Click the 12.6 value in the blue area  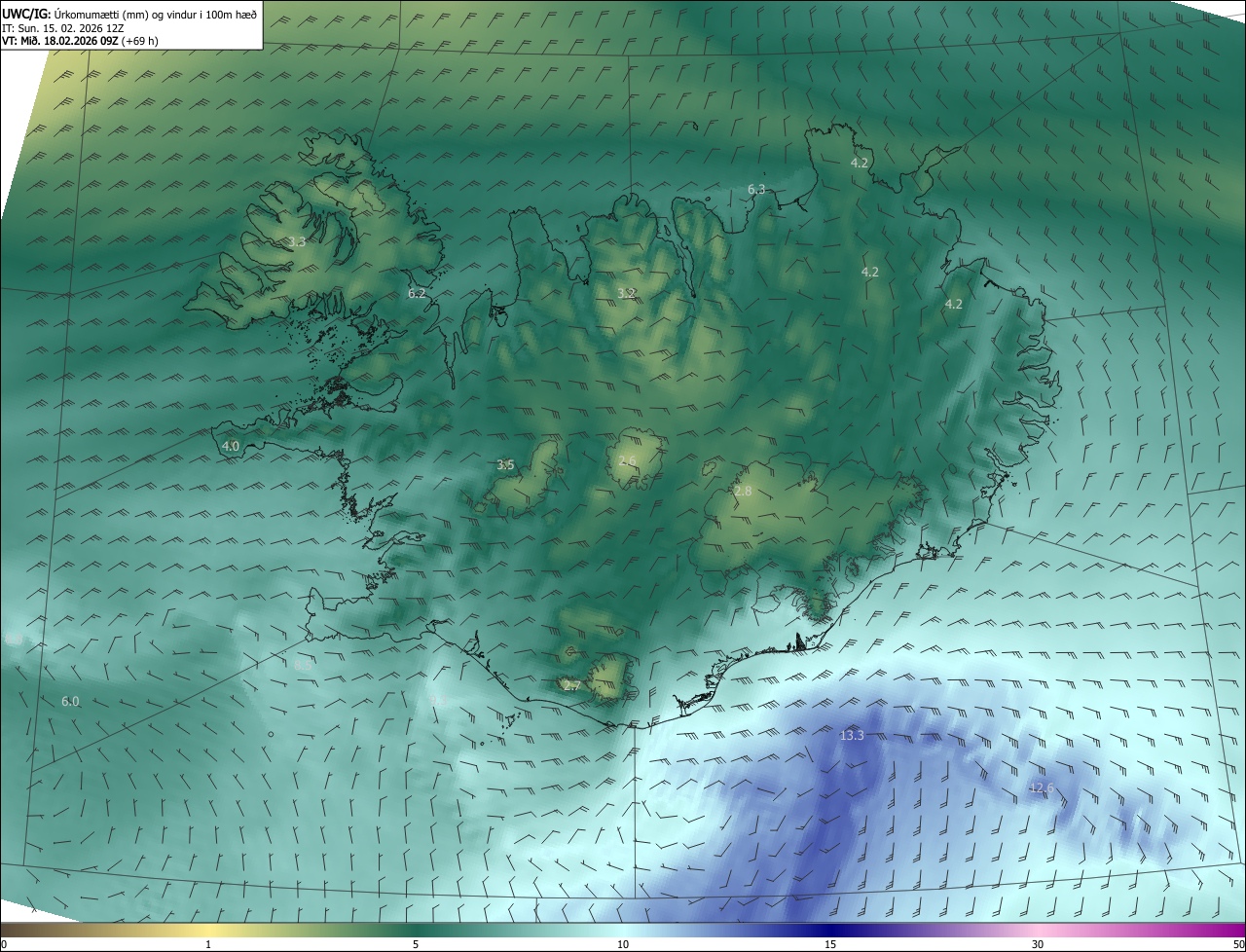1042,787
